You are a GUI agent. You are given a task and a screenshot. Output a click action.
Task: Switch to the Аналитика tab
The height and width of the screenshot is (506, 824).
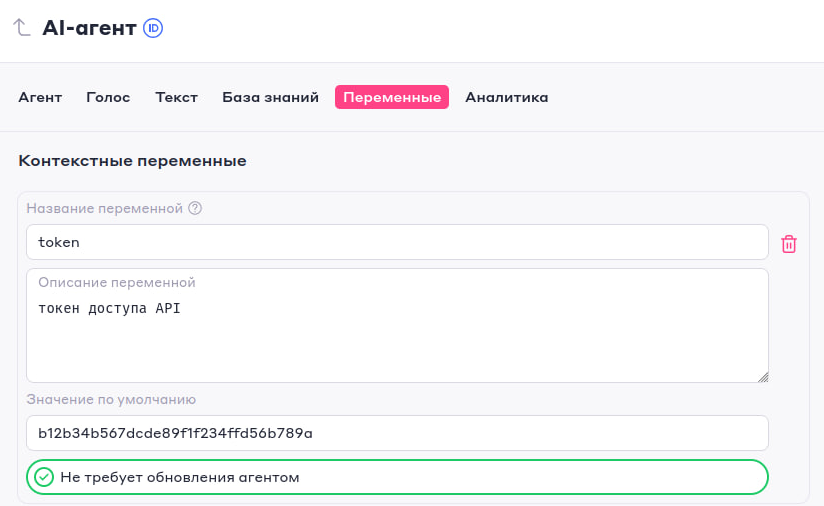(507, 97)
